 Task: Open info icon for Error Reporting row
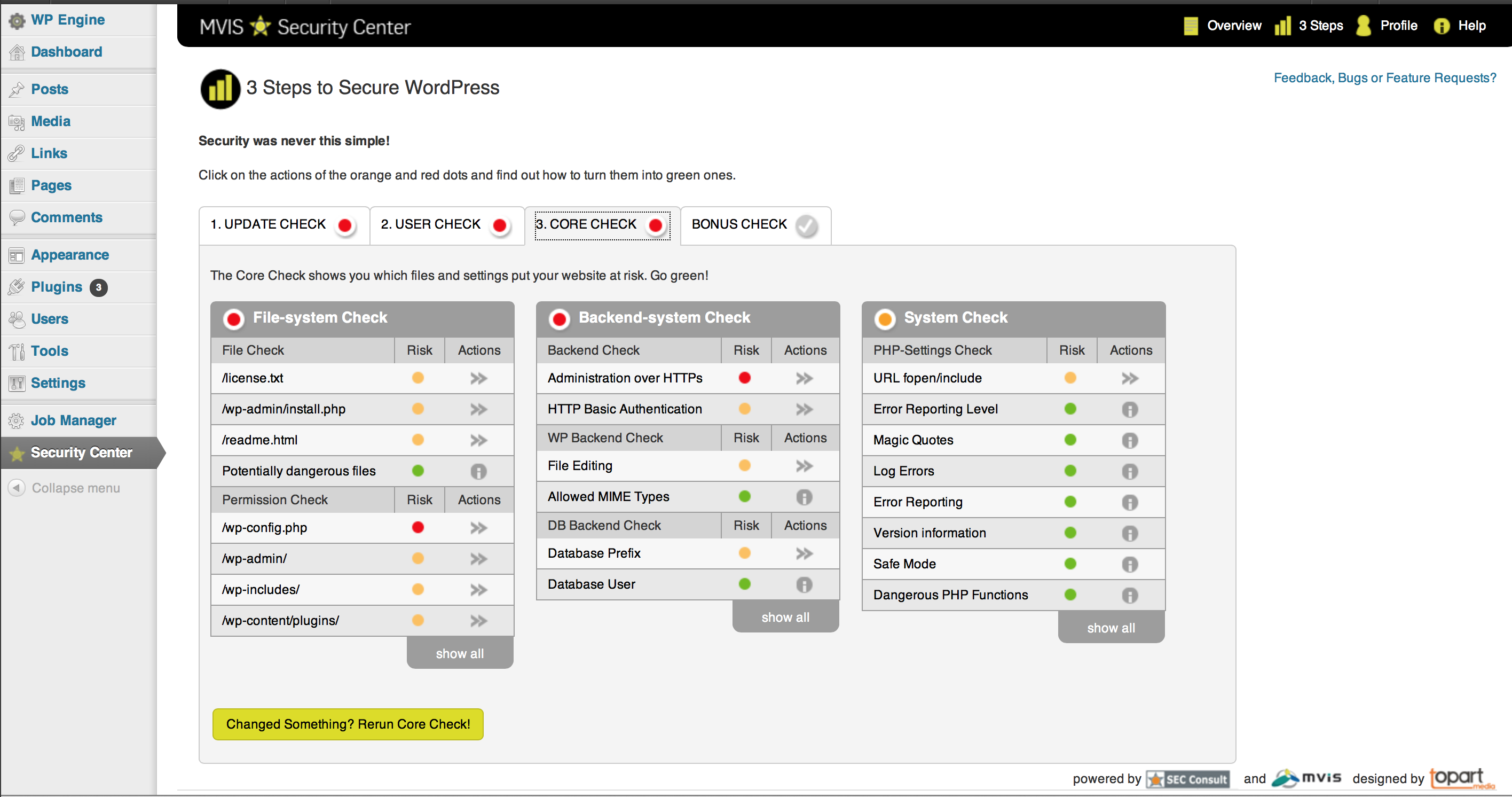point(1129,503)
